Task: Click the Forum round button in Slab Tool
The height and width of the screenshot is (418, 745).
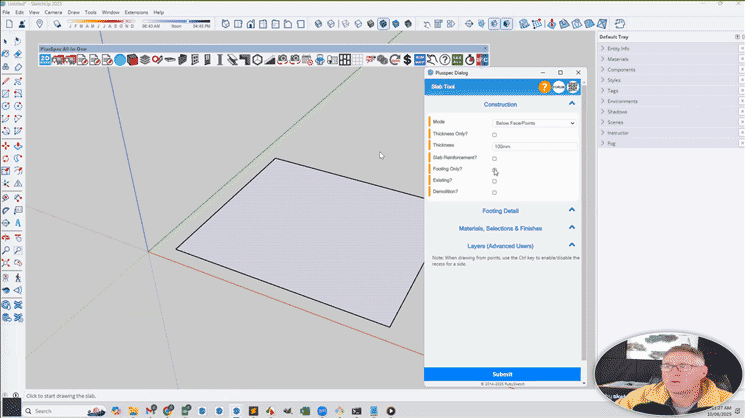Action: click(x=559, y=87)
